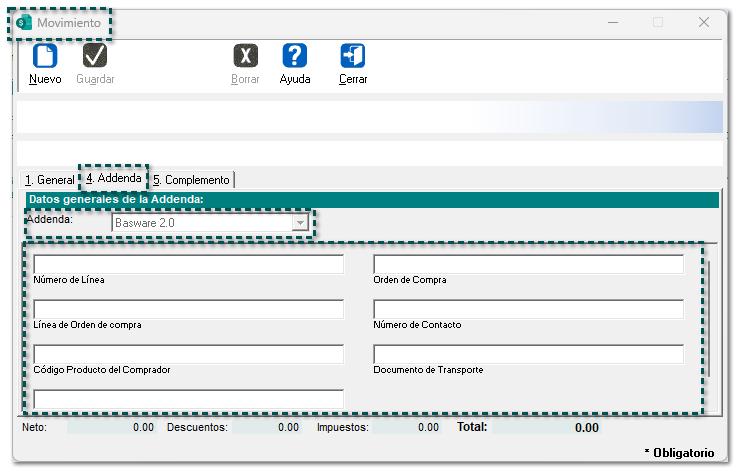Screen dimensions: 737x471
Task: Expand the Addenda dropdown arrow
Action: 299,223
